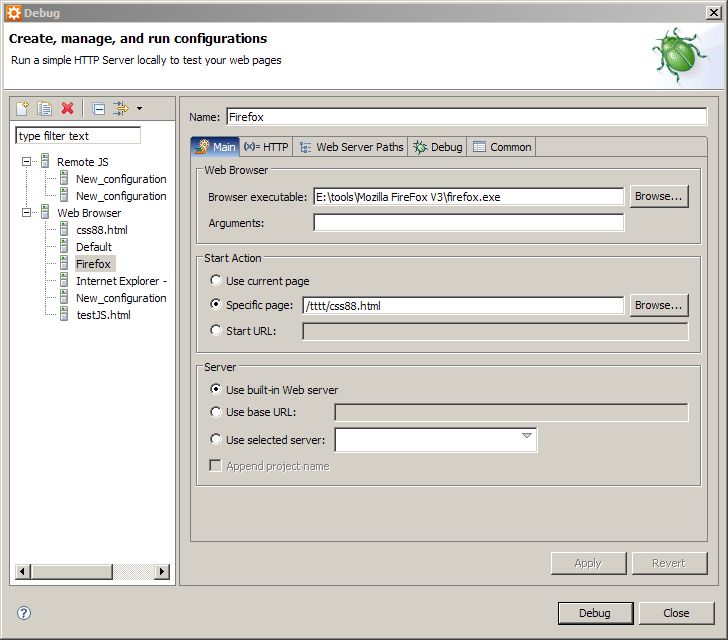Viewport: 728px width, 640px height.
Task: Select the testJS.html configuration icon
Action: click(x=63, y=315)
